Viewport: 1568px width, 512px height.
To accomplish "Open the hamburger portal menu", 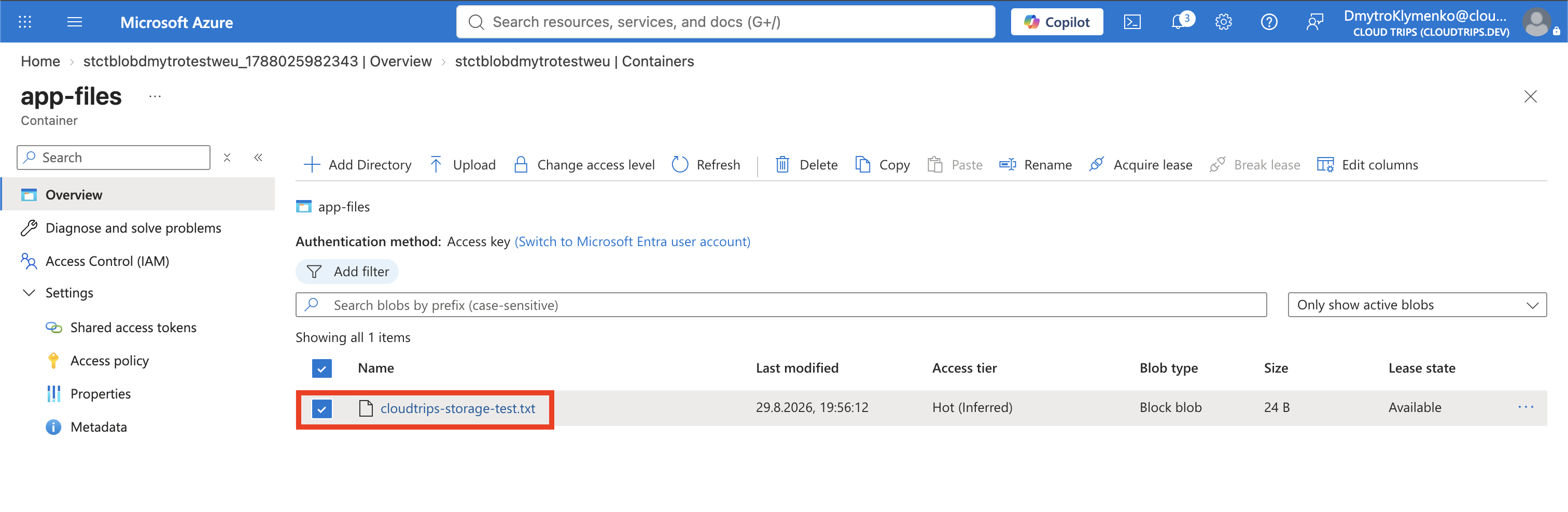I will [74, 22].
